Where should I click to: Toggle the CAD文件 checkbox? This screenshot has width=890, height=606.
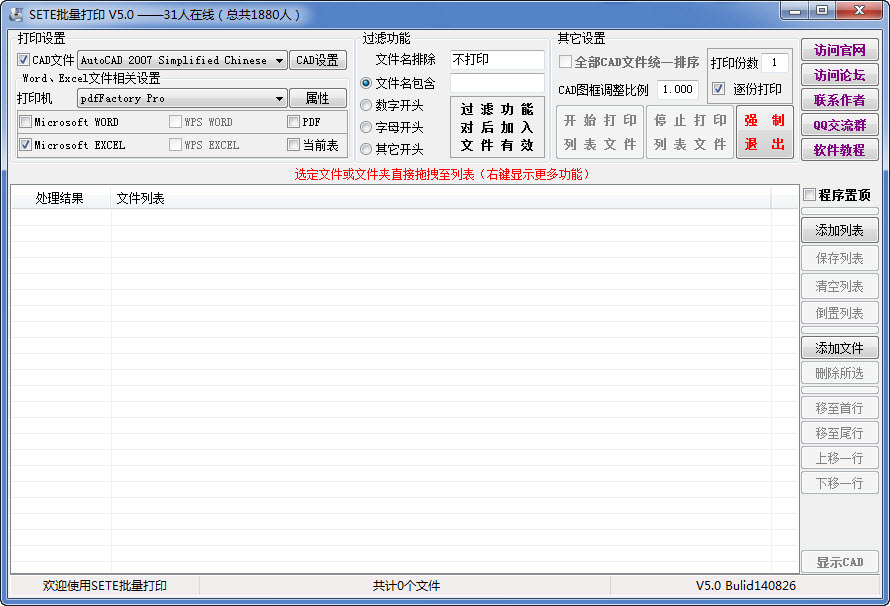[x=23, y=60]
